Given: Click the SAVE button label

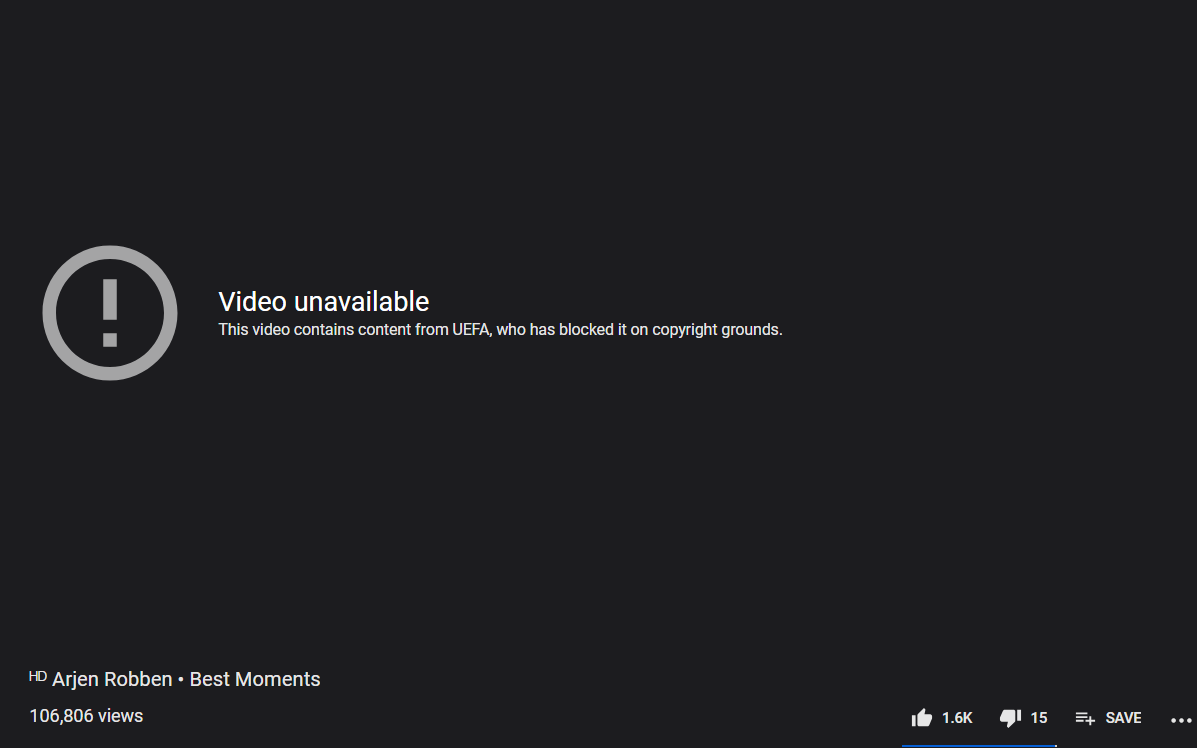Looking at the screenshot, I should (1124, 718).
